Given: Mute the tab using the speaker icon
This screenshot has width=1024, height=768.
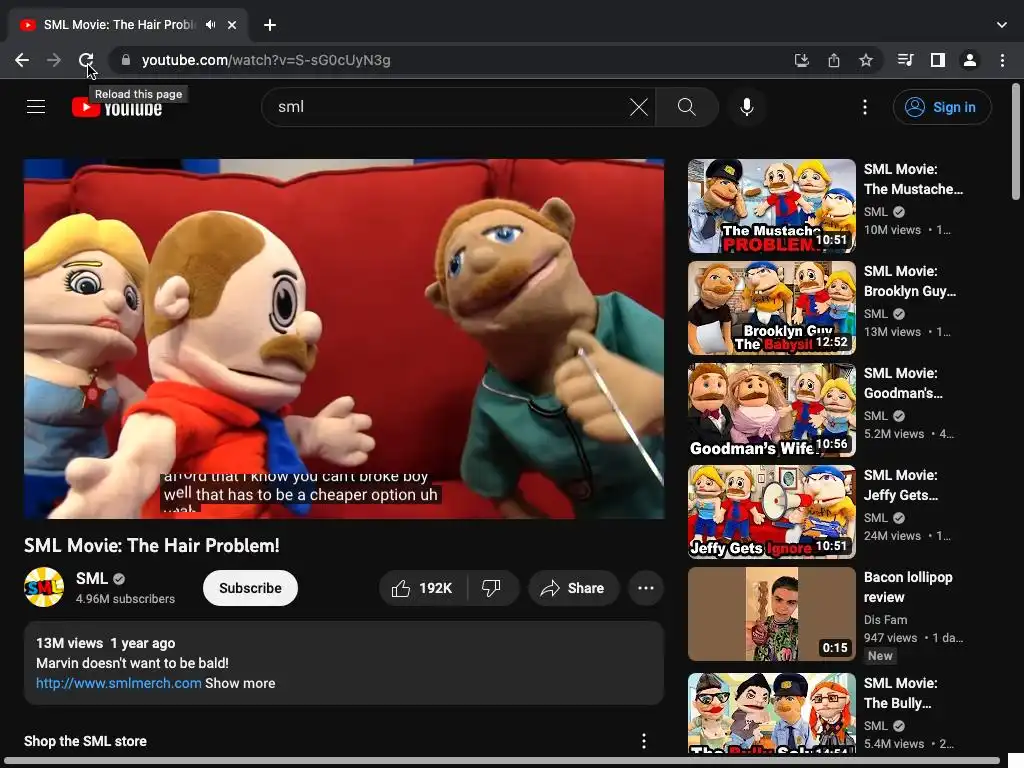Looking at the screenshot, I should [210, 25].
